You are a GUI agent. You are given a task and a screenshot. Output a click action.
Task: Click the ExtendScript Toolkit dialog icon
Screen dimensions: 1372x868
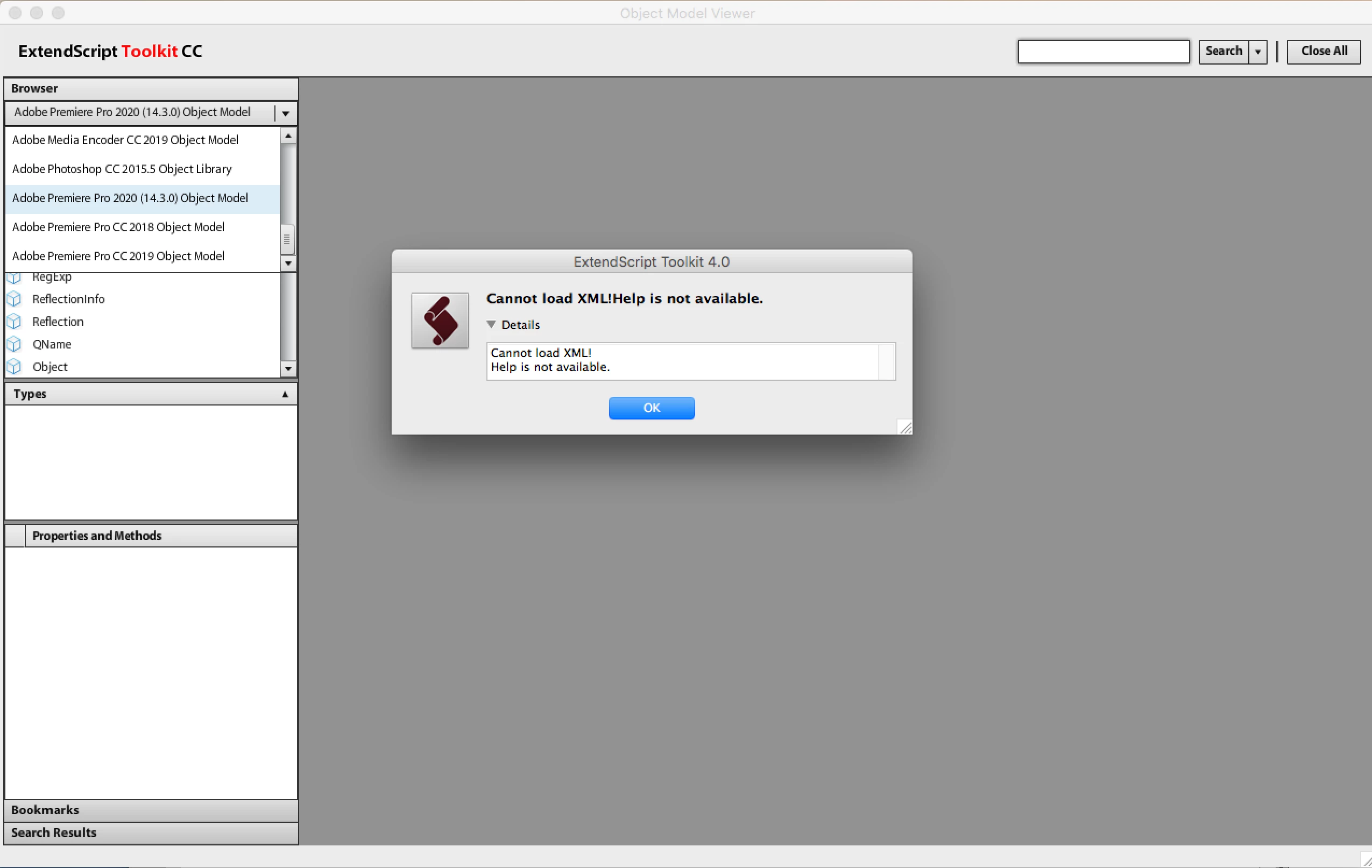coord(440,321)
